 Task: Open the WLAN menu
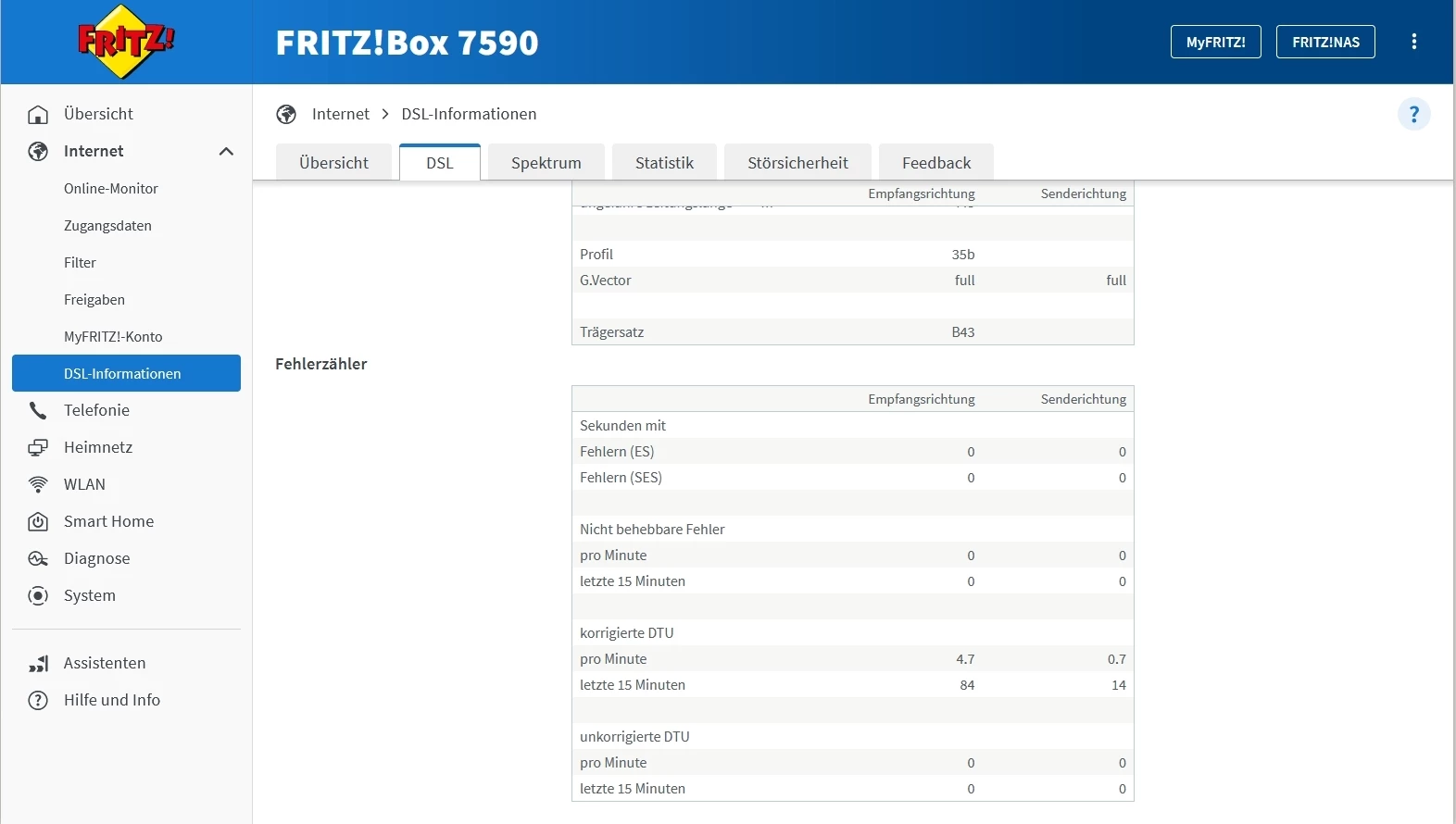coord(126,484)
